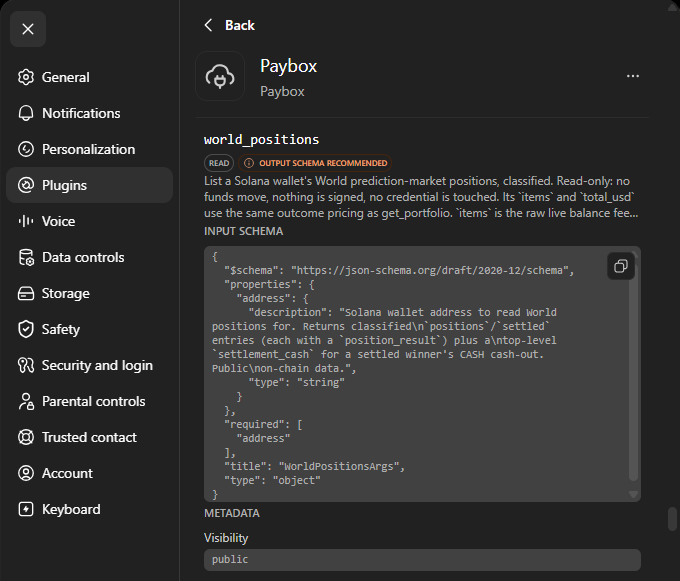Open the Plugins settings section
680x581 pixels.
pyautogui.click(x=89, y=185)
